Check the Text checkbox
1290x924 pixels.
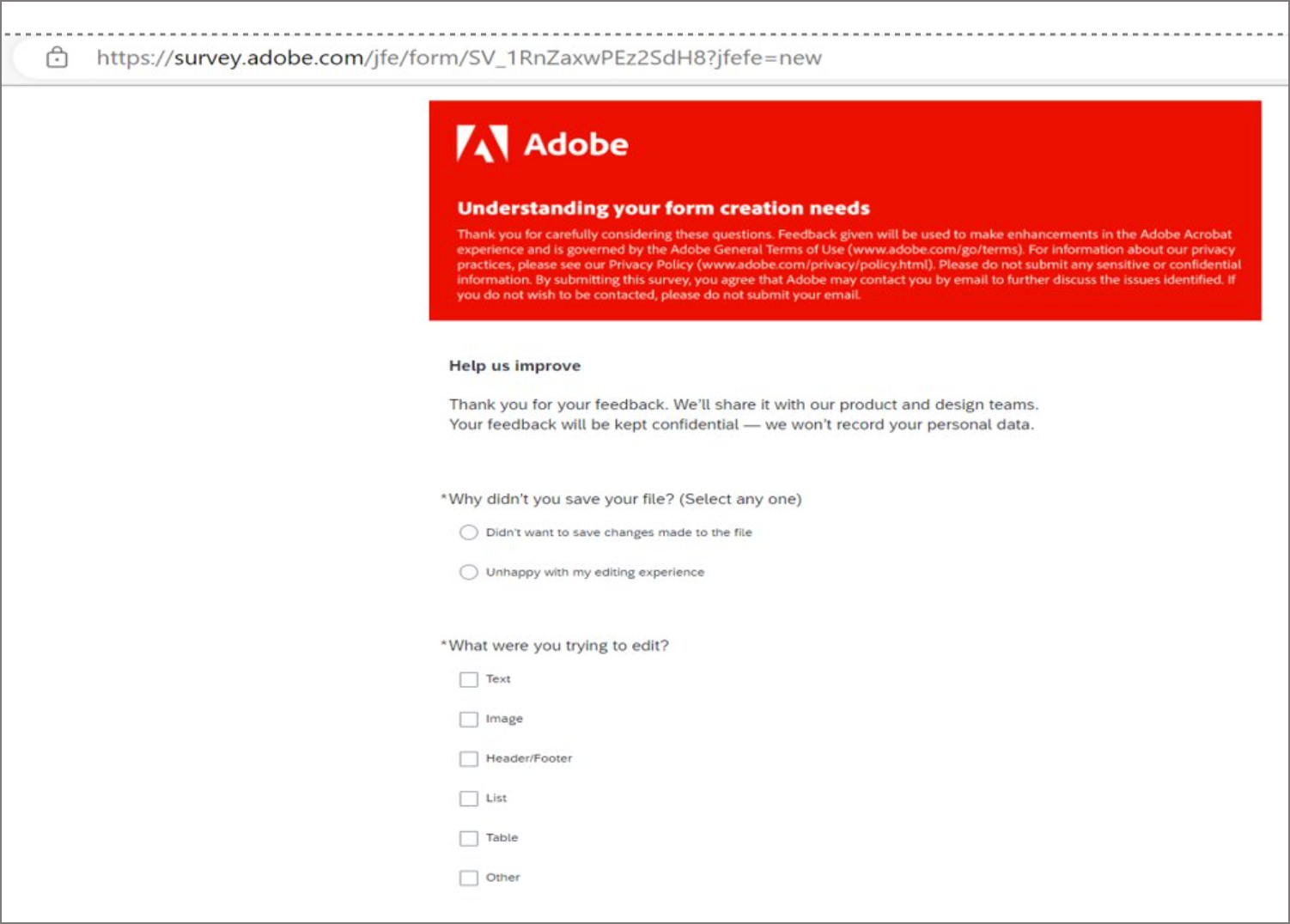[468, 679]
